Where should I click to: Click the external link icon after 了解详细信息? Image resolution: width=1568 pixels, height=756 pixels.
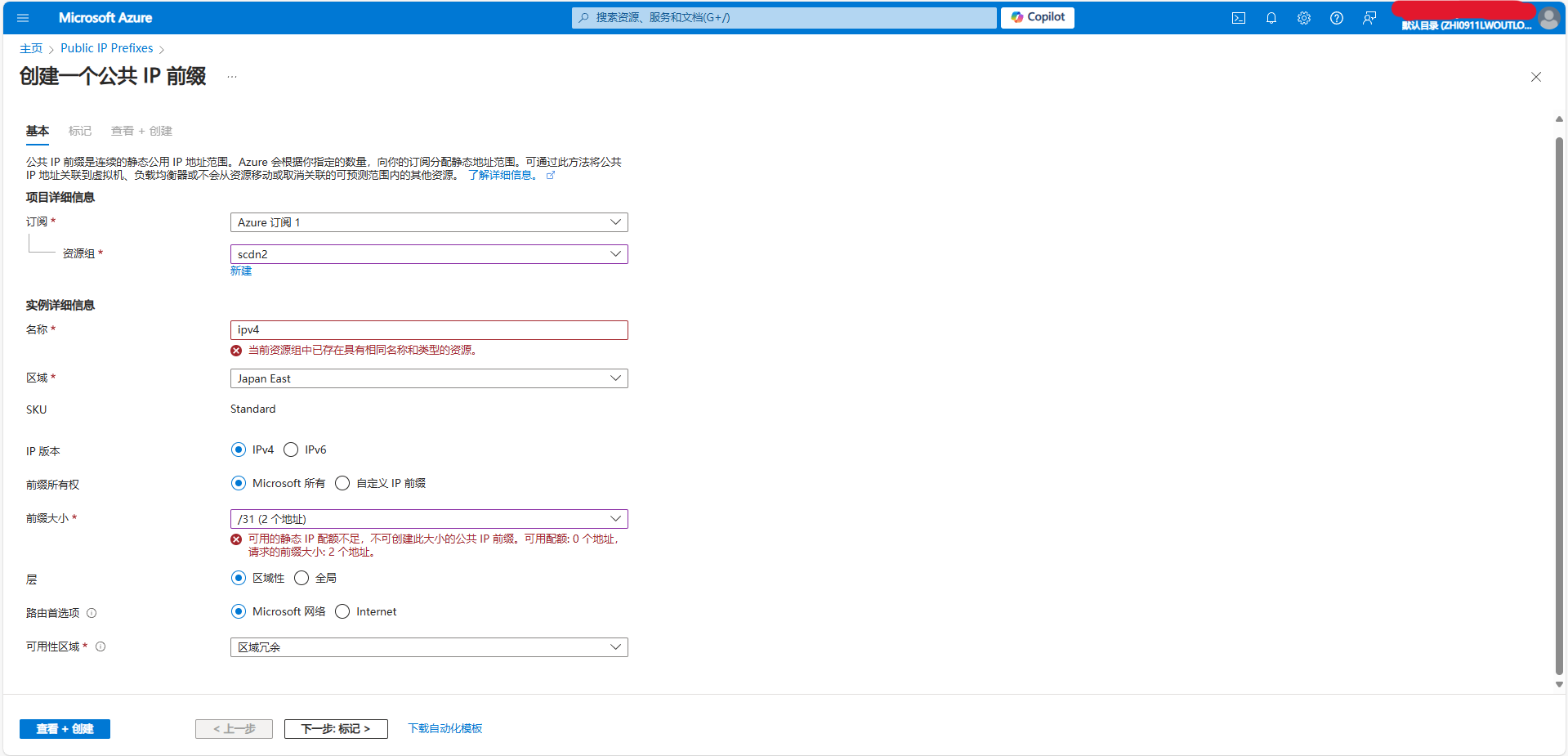pos(551,176)
